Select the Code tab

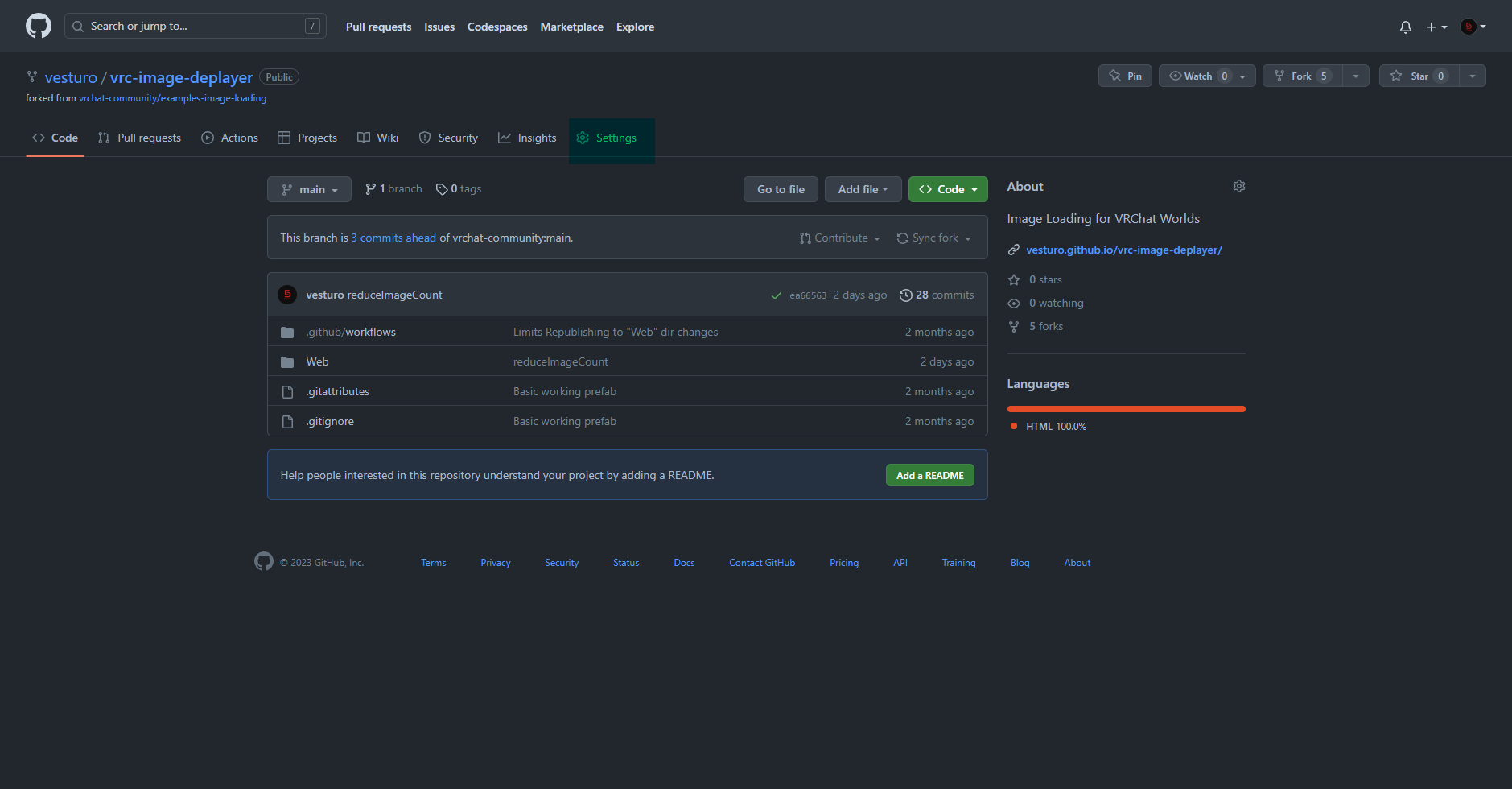(x=55, y=138)
